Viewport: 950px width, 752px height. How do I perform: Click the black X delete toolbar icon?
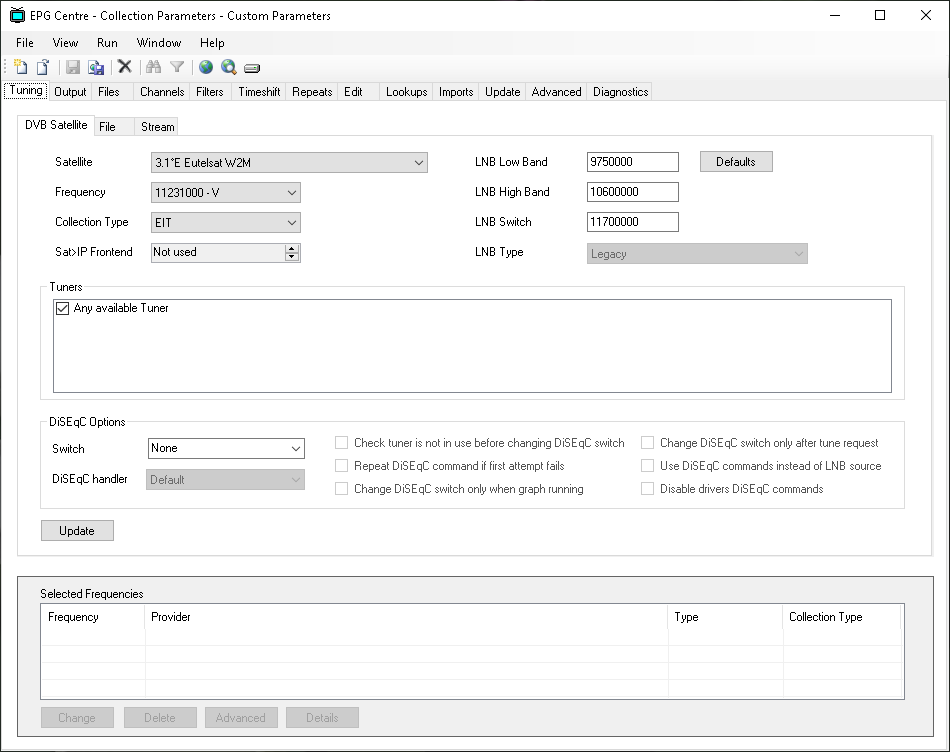tap(125, 67)
